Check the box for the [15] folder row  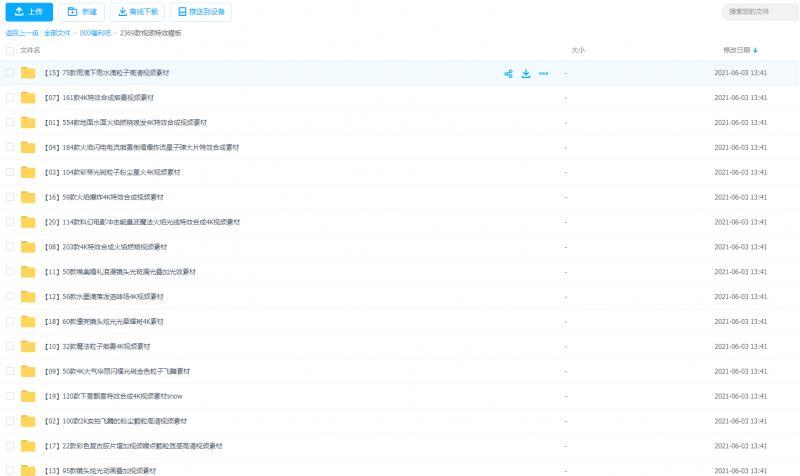click(10, 73)
